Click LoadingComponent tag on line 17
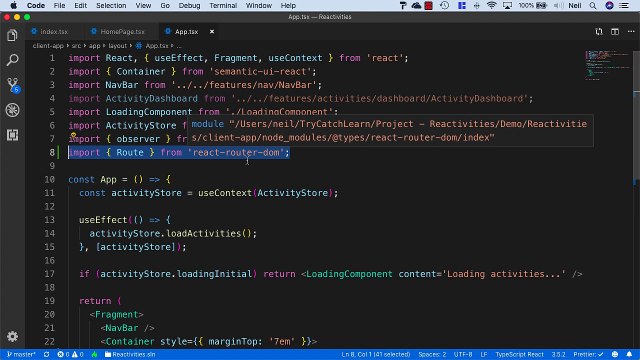 coord(349,274)
